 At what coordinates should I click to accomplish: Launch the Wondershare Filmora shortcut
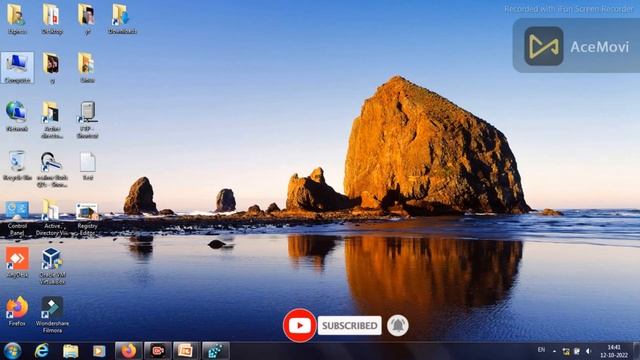52,315
